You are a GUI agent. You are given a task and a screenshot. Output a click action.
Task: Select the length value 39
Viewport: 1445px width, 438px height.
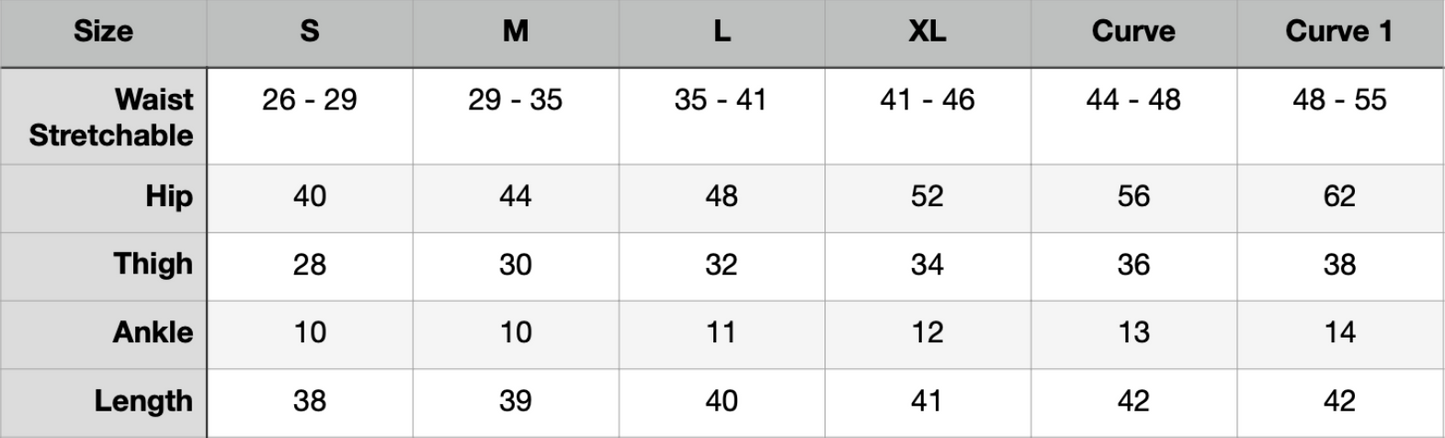pyautogui.click(x=516, y=403)
